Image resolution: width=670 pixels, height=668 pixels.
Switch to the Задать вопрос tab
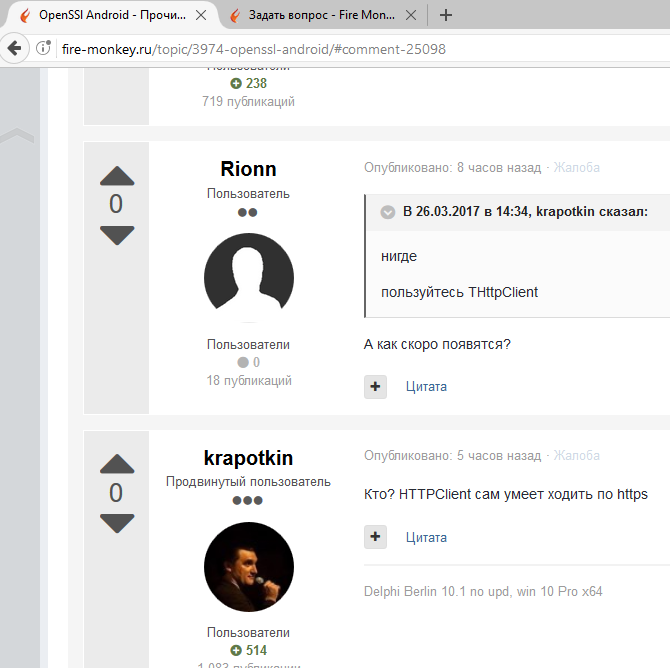pos(321,15)
